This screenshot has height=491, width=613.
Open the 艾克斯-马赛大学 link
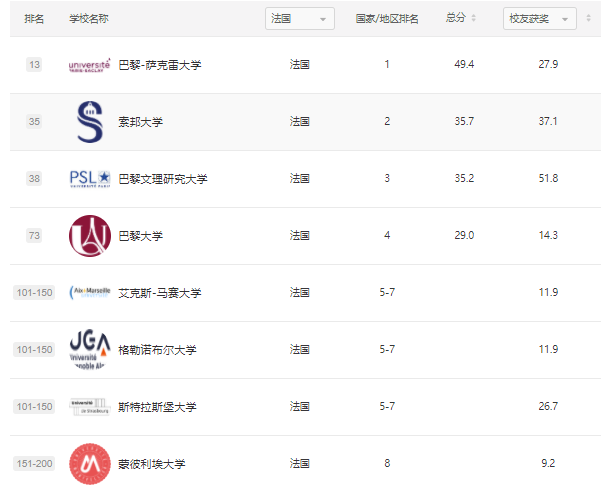coord(160,293)
